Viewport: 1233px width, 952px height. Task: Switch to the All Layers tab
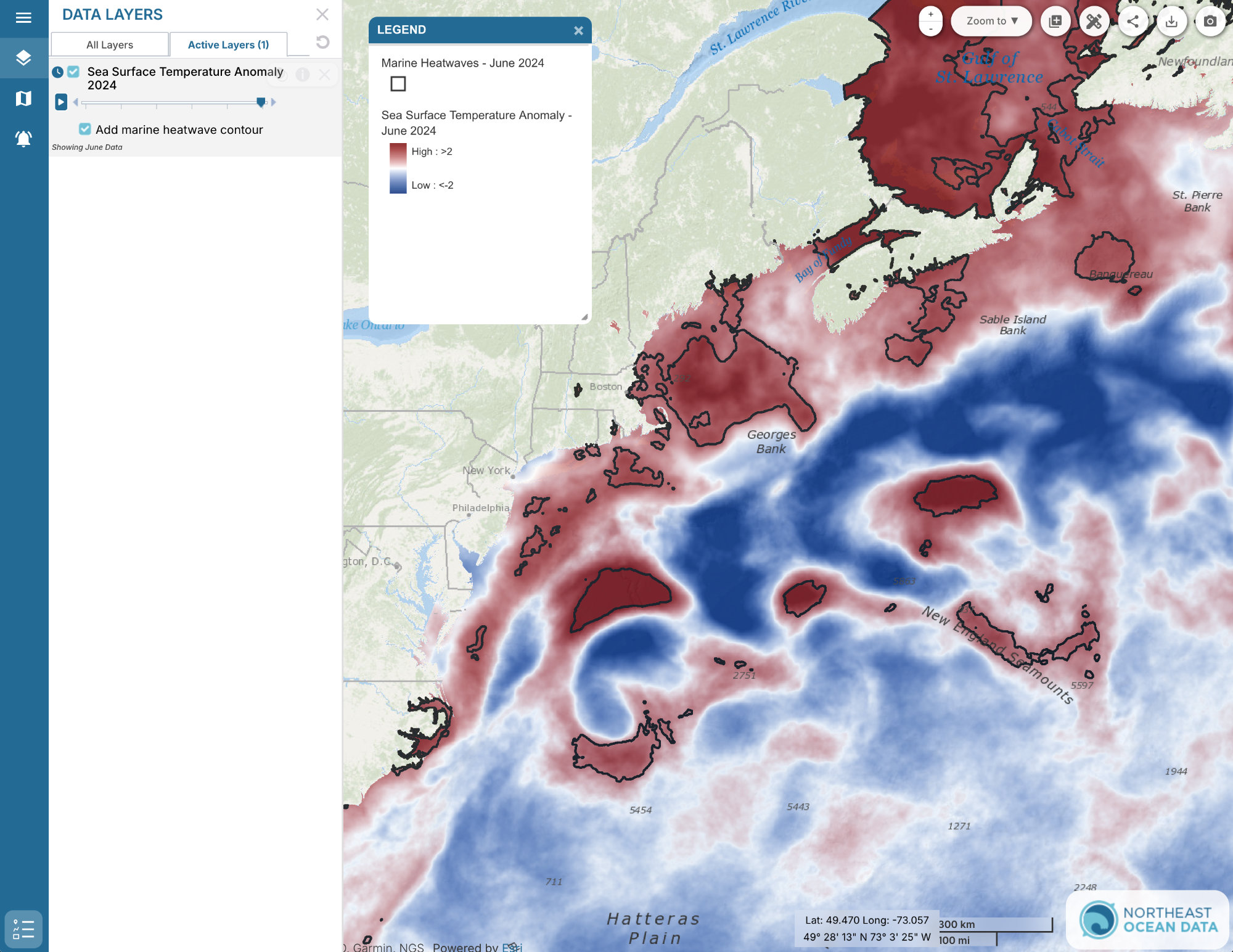[x=110, y=44]
